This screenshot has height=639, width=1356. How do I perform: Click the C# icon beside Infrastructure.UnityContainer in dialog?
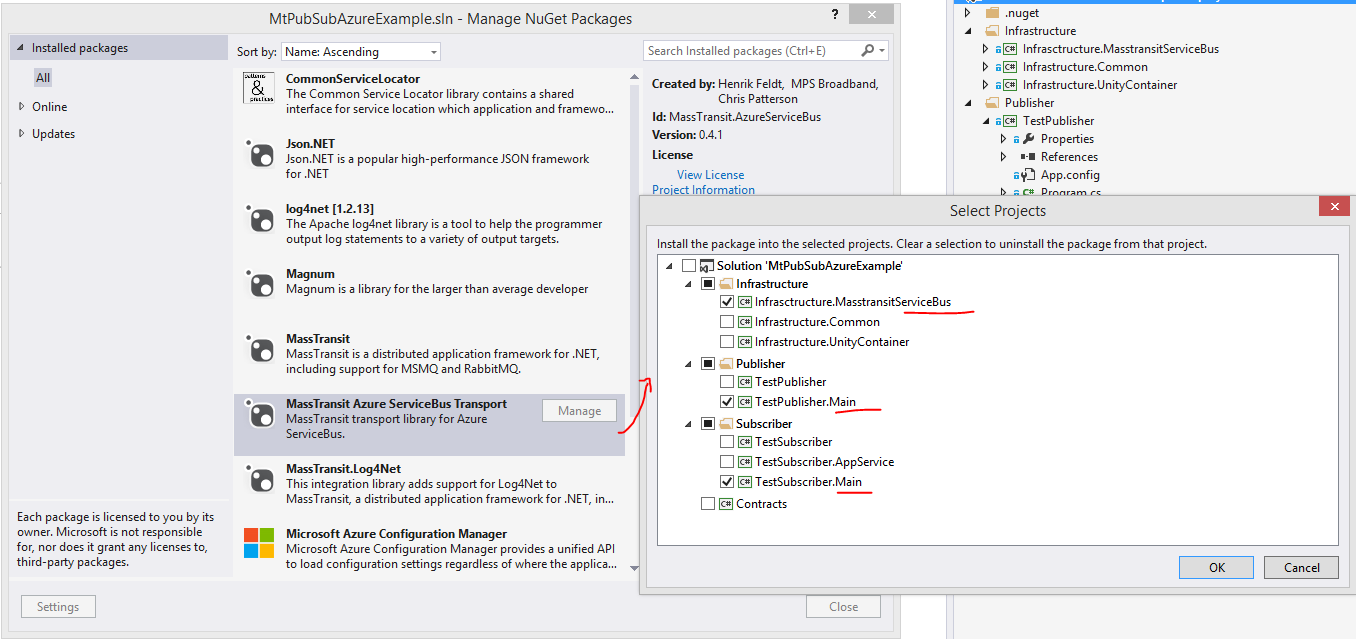click(744, 342)
